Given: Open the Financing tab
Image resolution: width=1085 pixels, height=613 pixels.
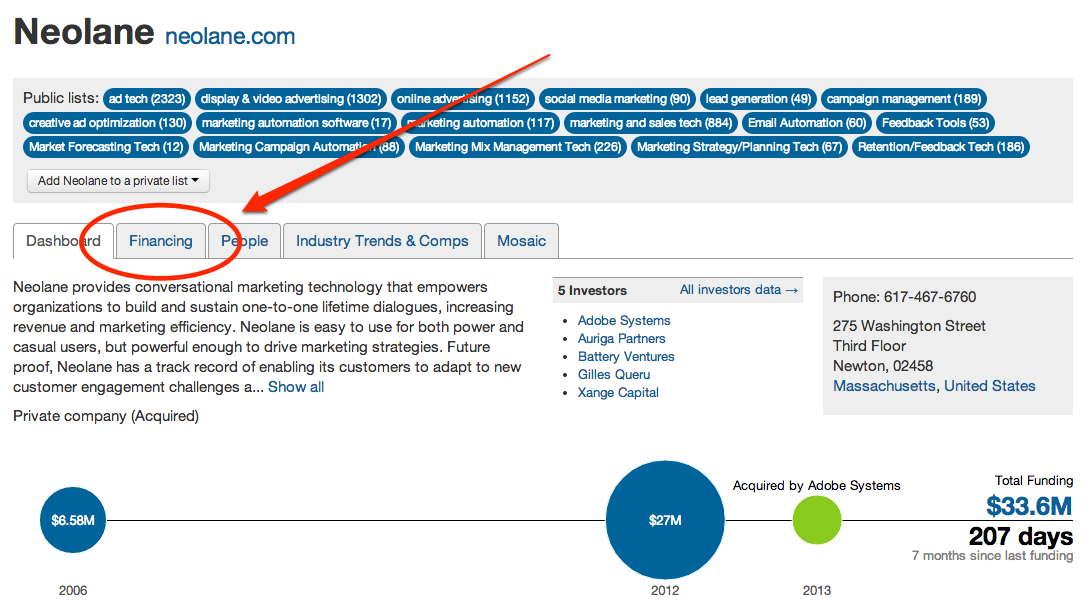Looking at the screenshot, I should click(160, 241).
